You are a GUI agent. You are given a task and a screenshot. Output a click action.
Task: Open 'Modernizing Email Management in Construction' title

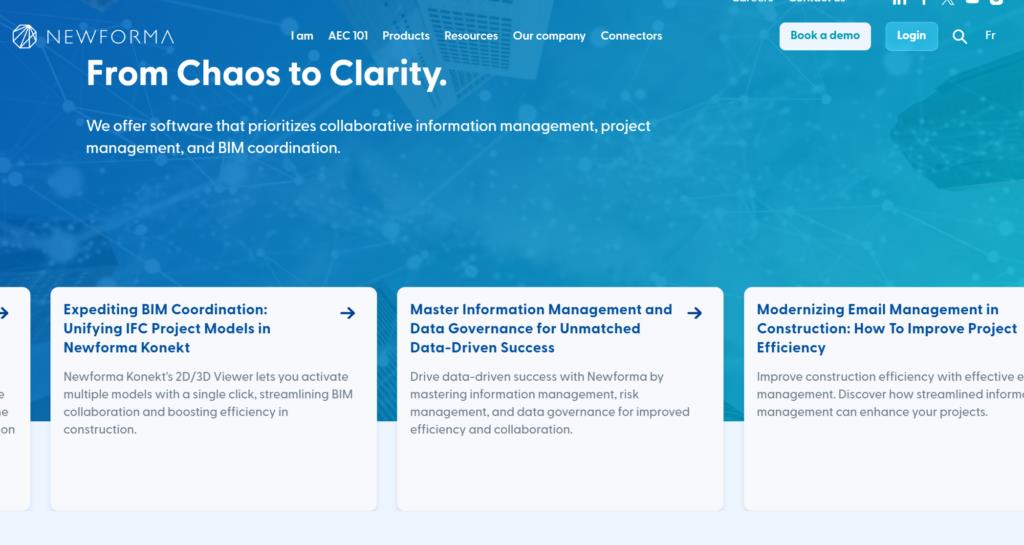[x=887, y=328]
